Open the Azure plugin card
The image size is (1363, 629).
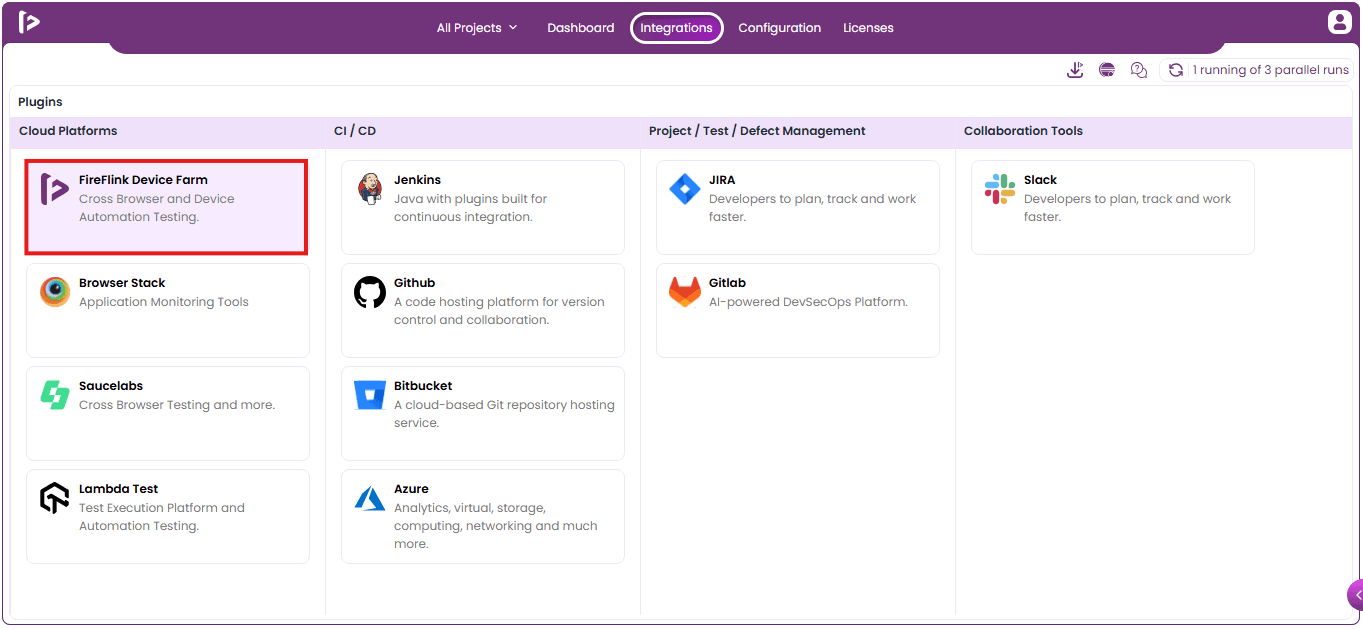[483, 516]
